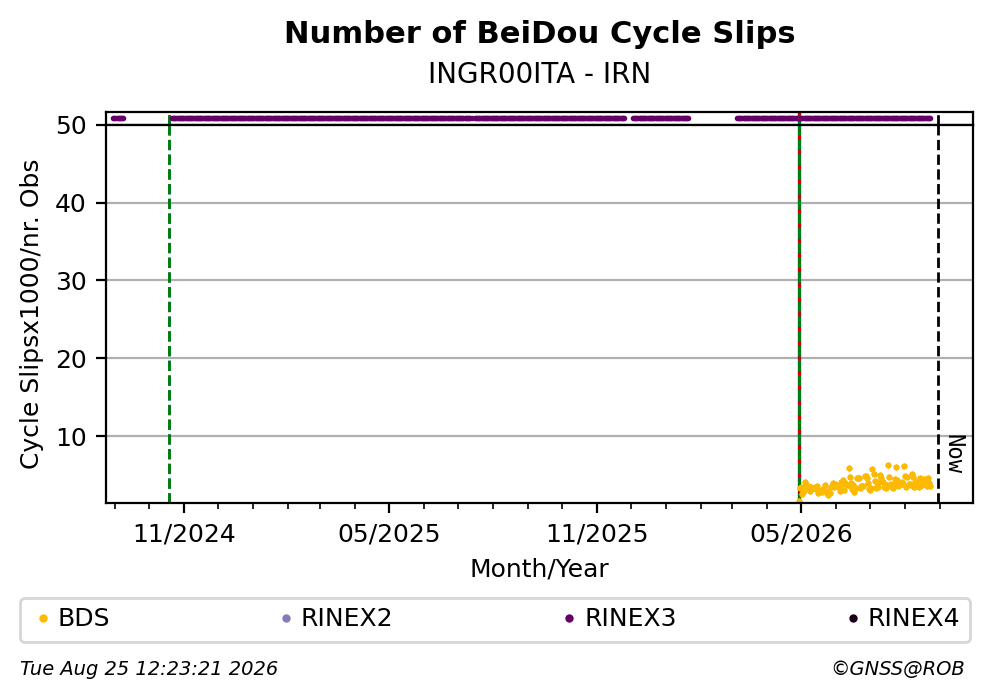
Task: Click the 10 y-axis tick label
Action: click(x=71, y=436)
